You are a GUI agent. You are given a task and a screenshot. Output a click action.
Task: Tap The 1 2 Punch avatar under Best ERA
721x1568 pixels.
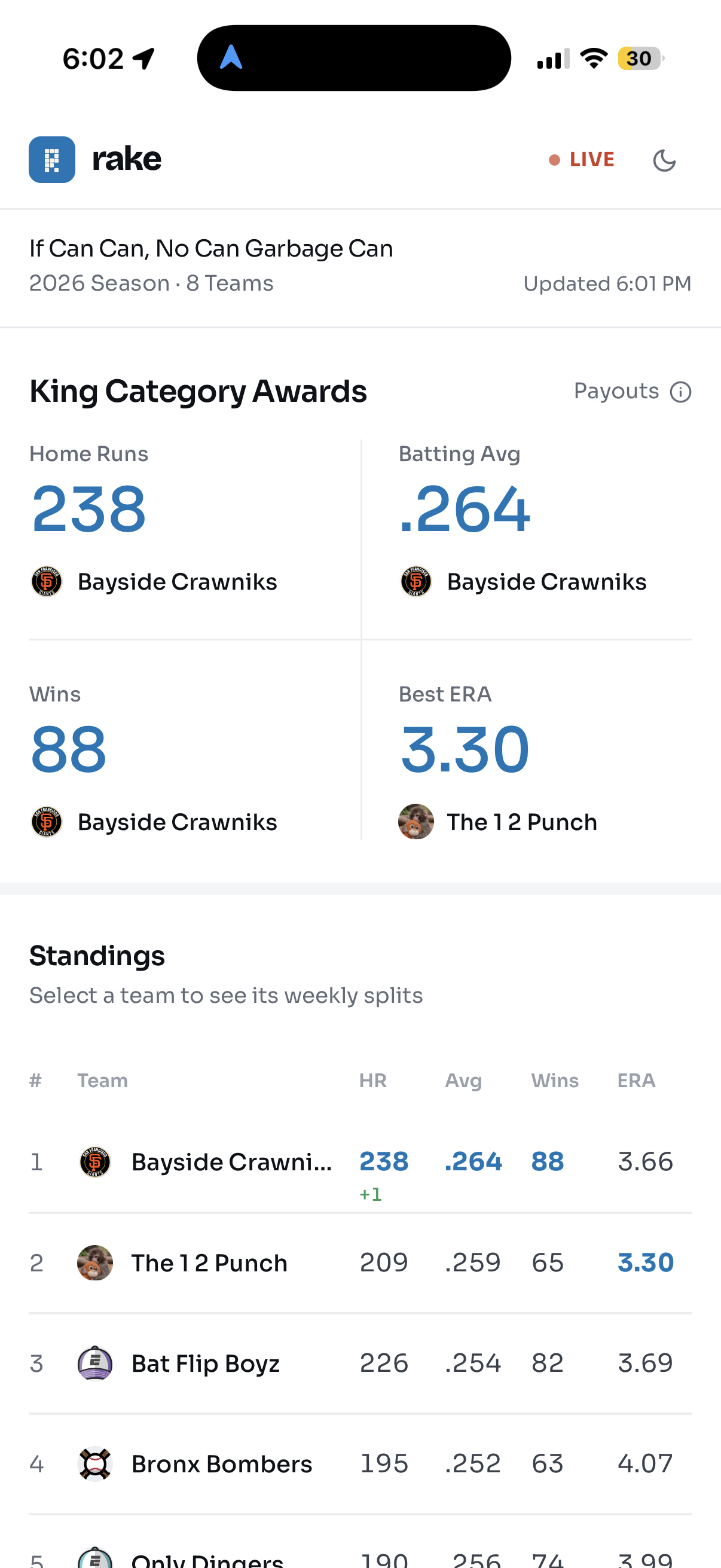(416, 821)
